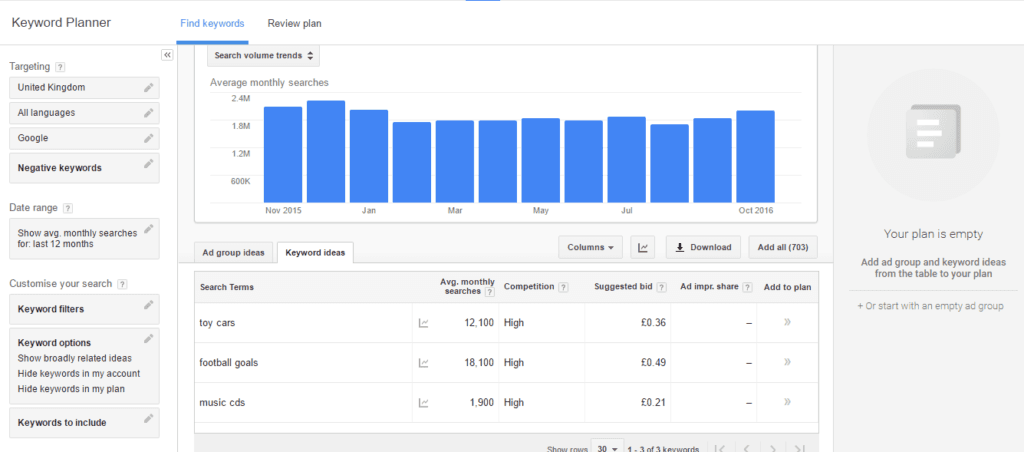Switch to the Review plan tab
Image resolution: width=1024 pixels, height=452 pixels.
pos(294,23)
